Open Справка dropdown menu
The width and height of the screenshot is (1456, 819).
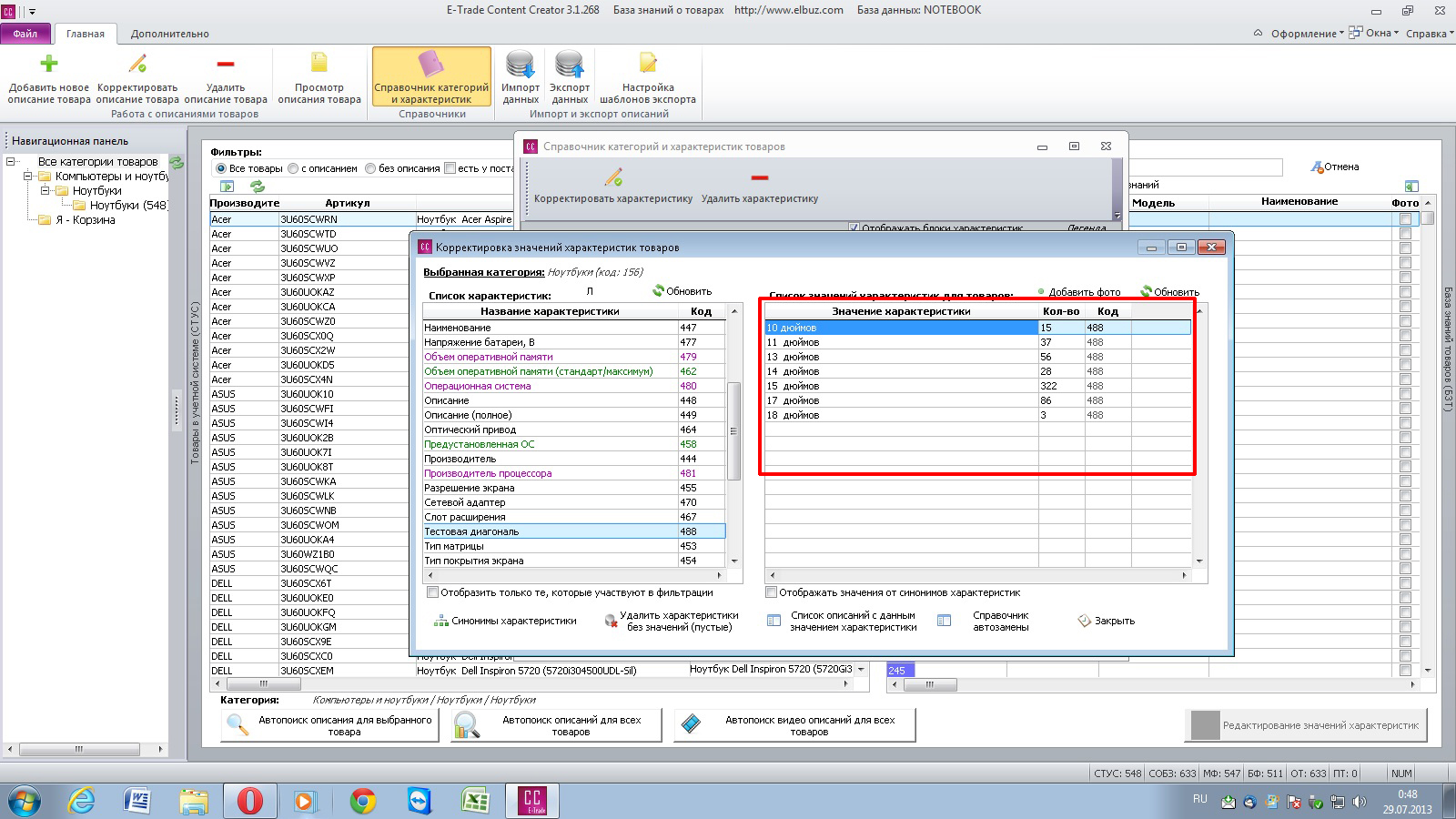(x=1430, y=34)
